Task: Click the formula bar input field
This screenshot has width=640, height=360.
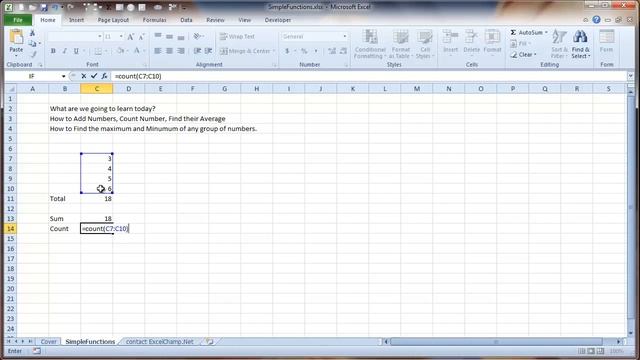Action: [x=369, y=76]
